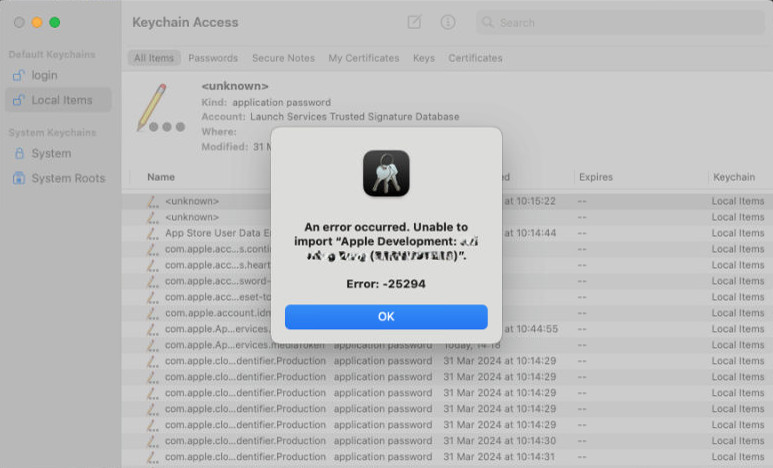
Task: Click Account: Launch Services Trusted Signature Database
Action: [x=330, y=117]
